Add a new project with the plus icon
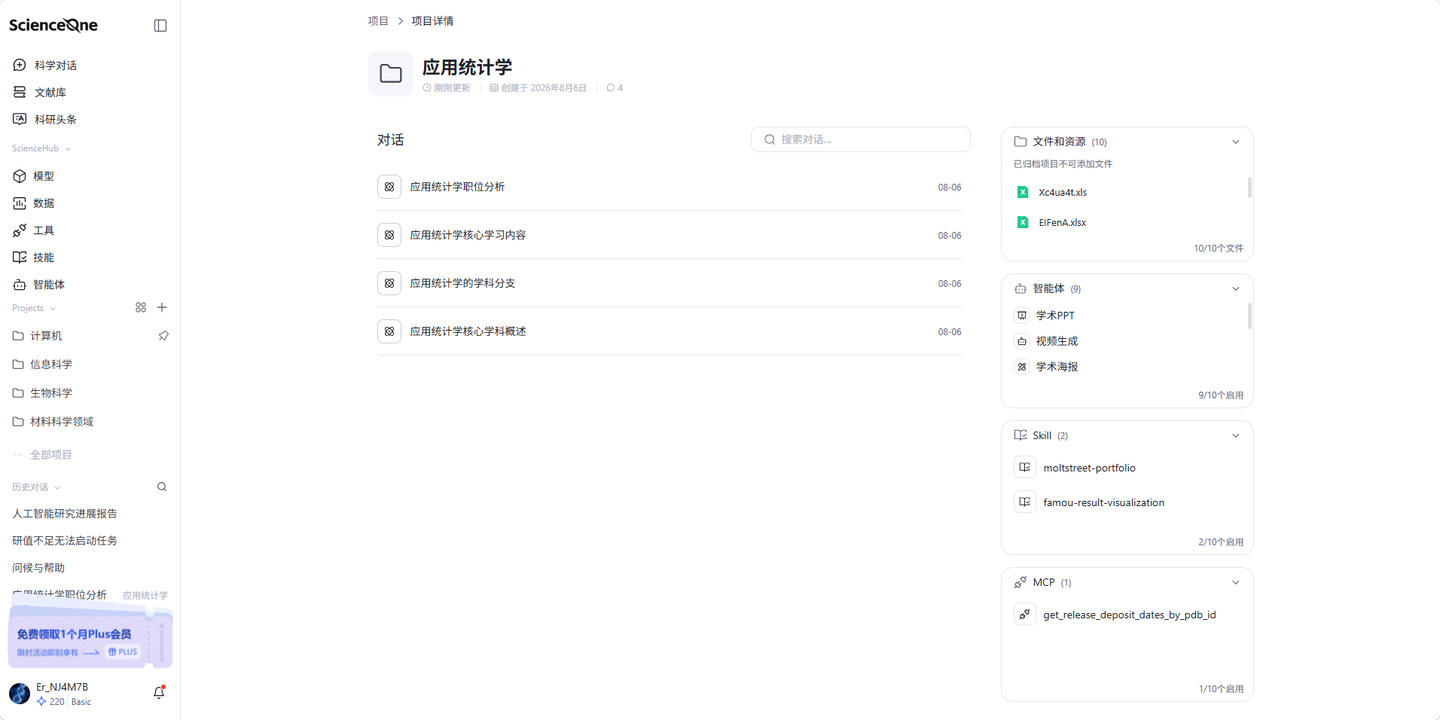The width and height of the screenshot is (1440, 720). point(162,308)
